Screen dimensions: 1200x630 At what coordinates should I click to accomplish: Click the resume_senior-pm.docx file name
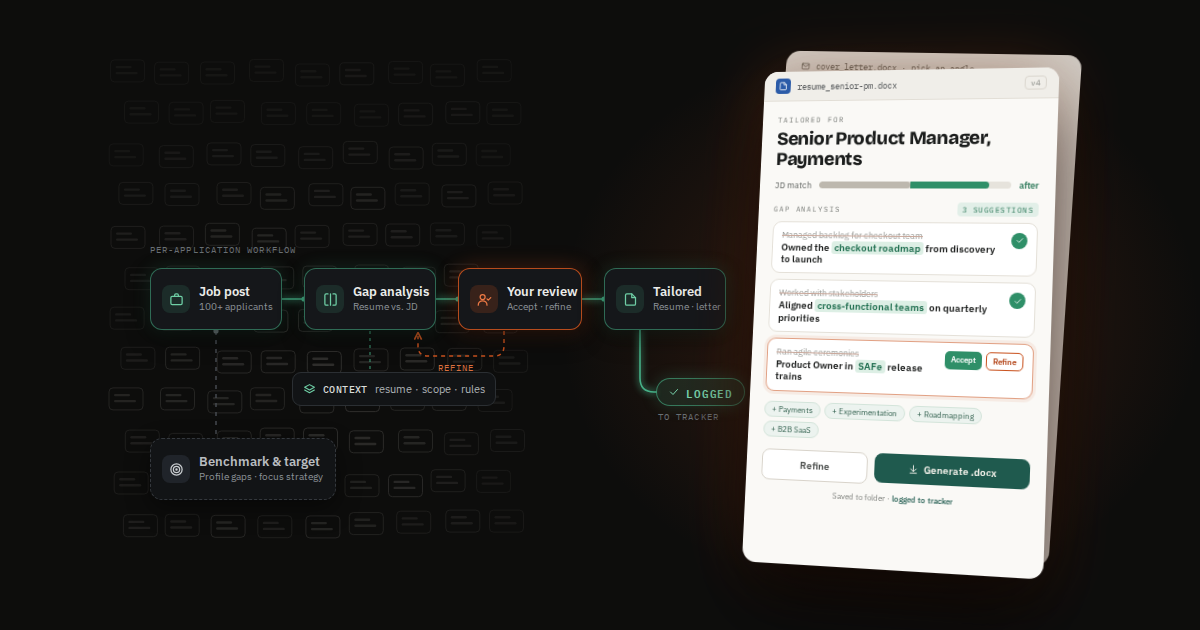pos(847,86)
